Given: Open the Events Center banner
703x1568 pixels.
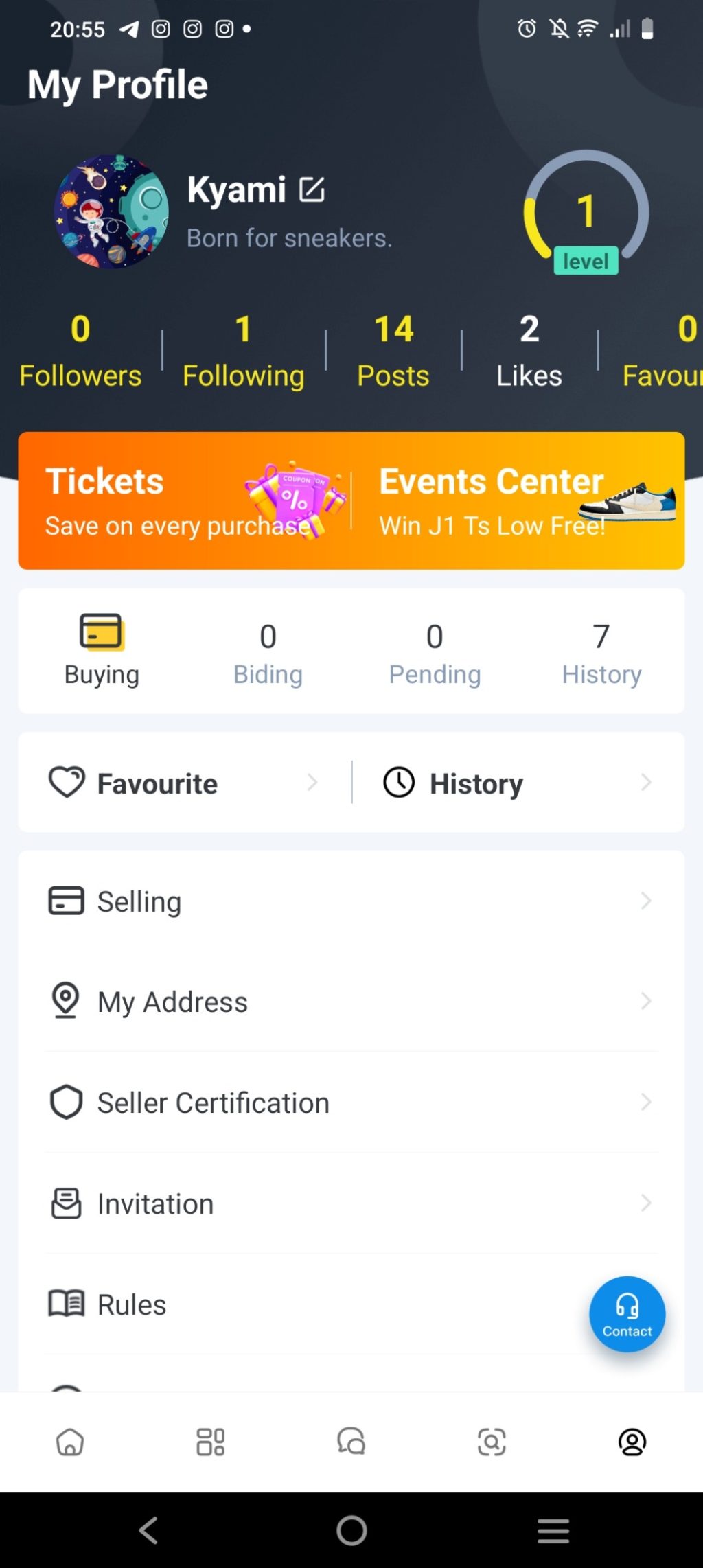Looking at the screenshot, I should coord(518,500).
